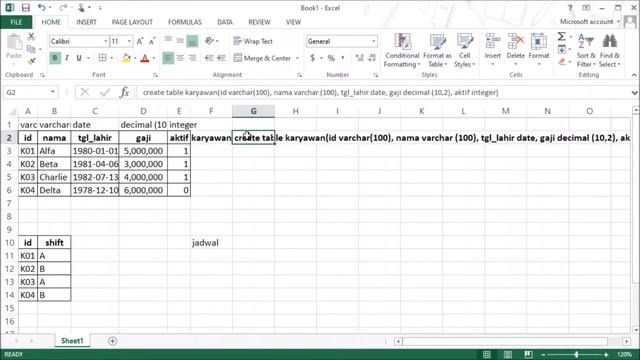The image size is (640, 360).
Task: Switch to Page Layout view in status bar
Action: coord(507,354)
